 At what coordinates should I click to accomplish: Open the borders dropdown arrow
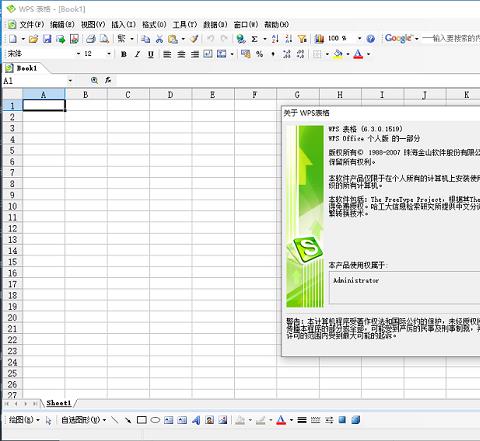(x=327, y=54)
